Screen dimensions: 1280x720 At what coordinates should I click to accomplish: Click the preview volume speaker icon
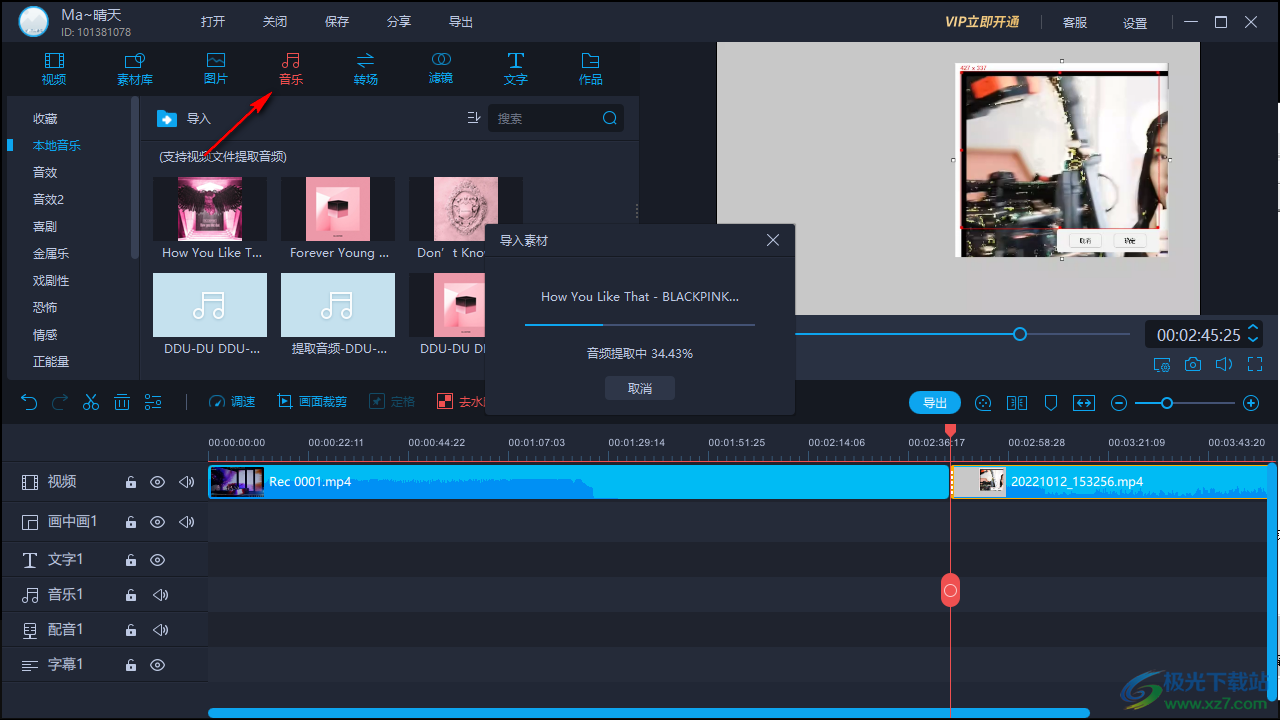point(1224,365)
